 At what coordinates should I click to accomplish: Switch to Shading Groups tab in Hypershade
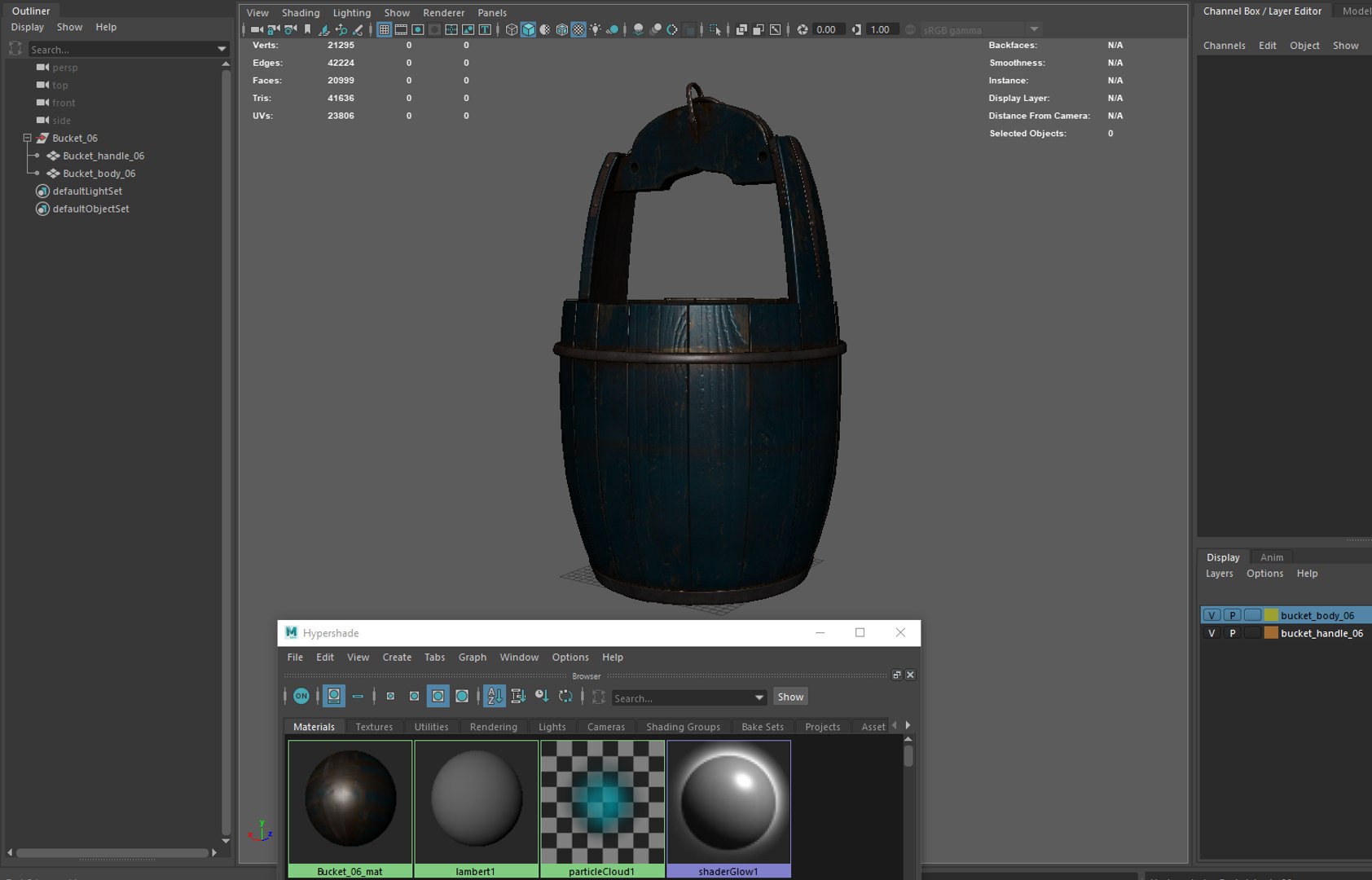684,727
